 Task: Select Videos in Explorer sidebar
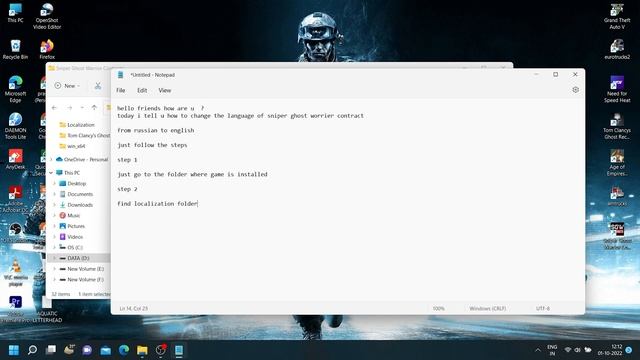tap(71, 237)
